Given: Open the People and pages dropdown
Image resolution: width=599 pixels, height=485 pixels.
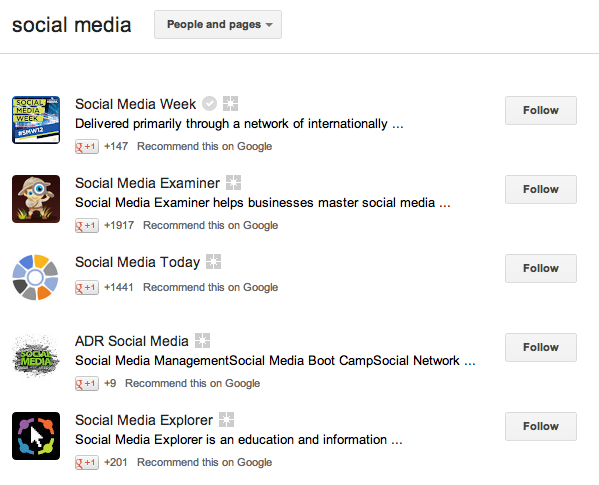Looking at the screenshot, I should point(218,24).
